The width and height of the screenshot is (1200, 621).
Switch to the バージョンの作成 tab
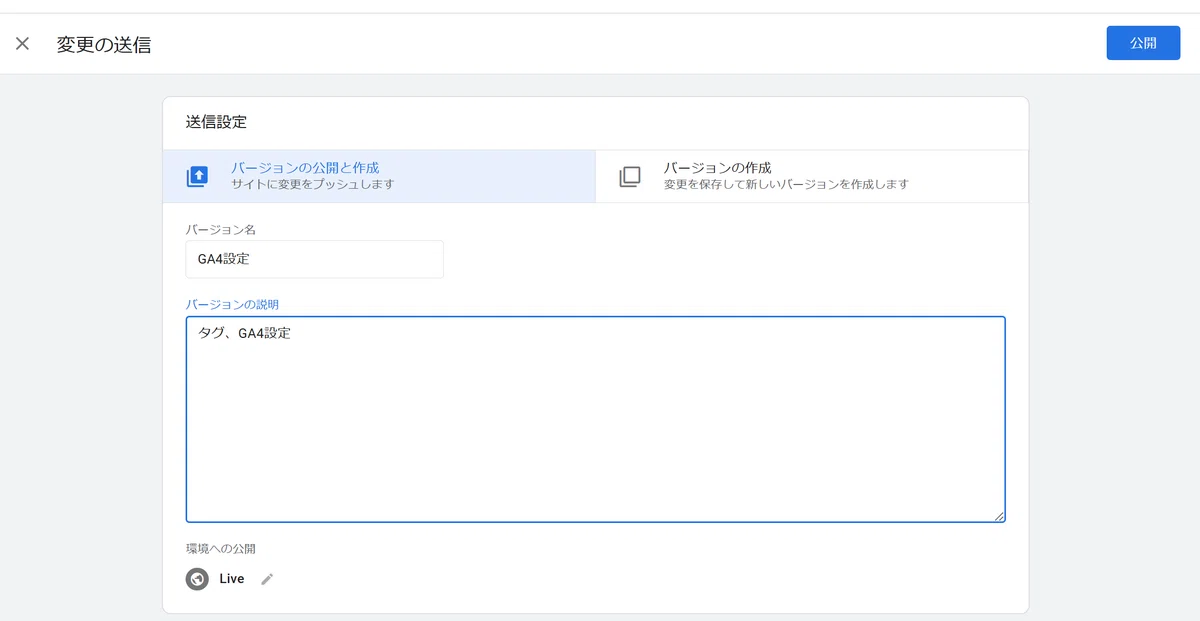pyautogui.click(x=811, y=176)
